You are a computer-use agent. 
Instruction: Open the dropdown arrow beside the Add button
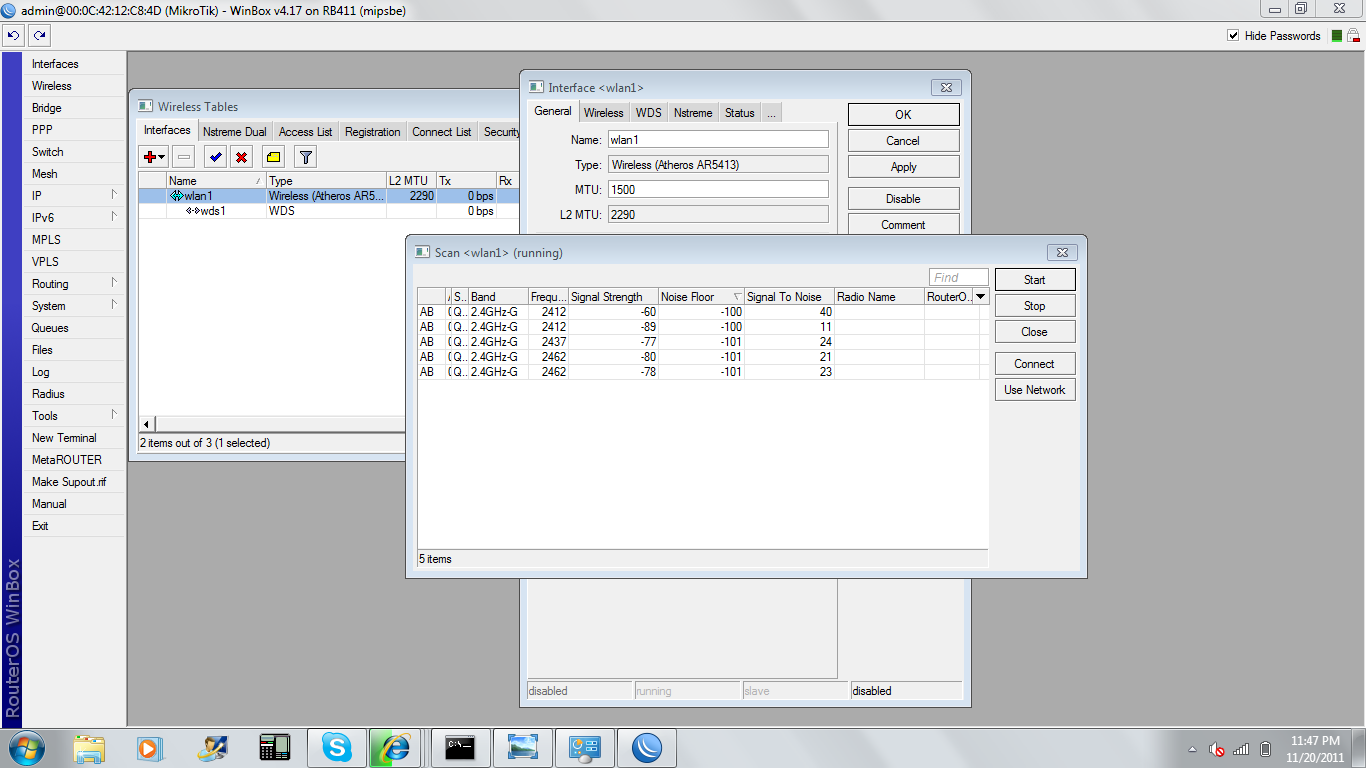click(x=162, y=157)
